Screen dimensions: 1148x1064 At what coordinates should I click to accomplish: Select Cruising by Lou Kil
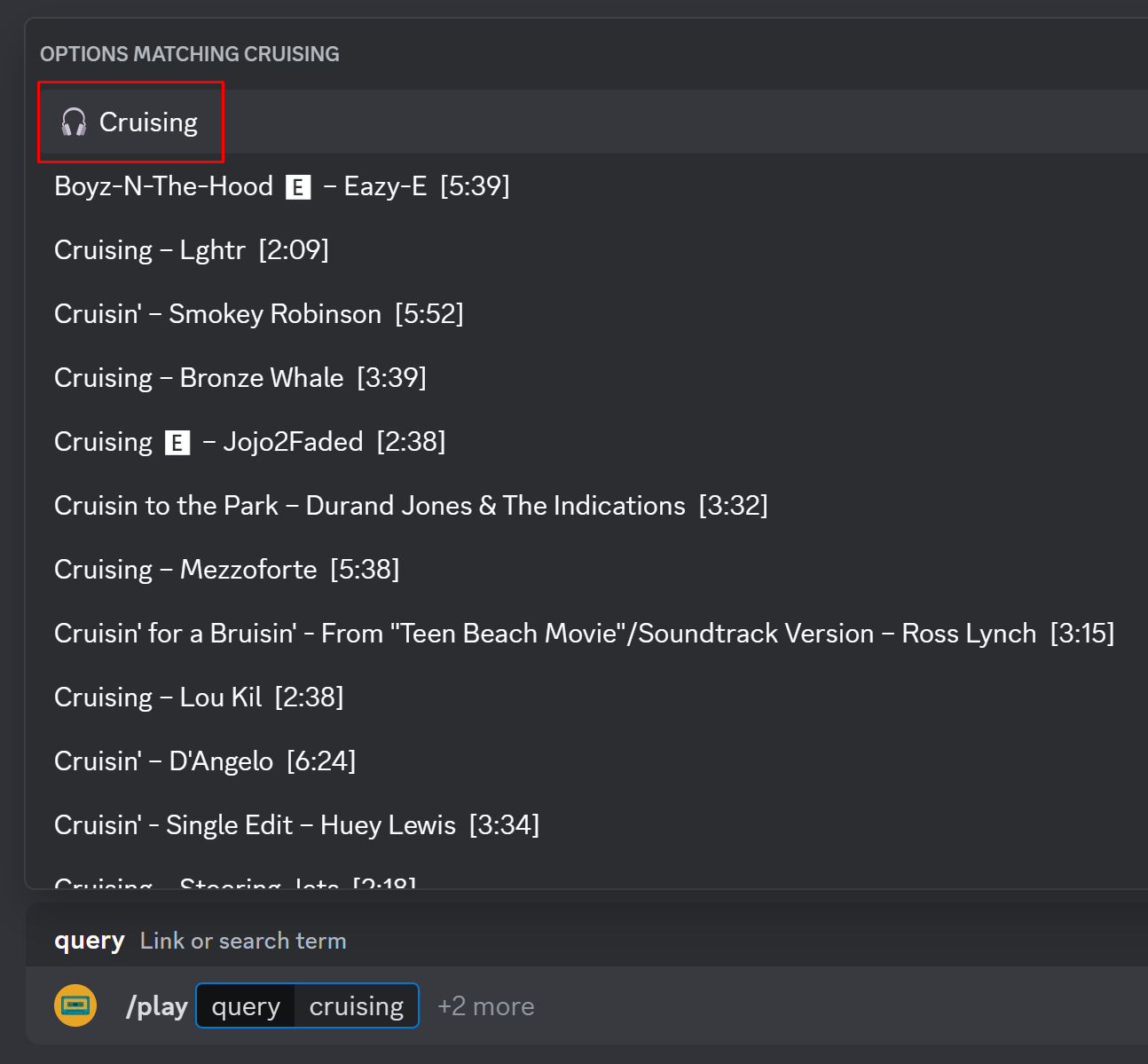point(199,698)
